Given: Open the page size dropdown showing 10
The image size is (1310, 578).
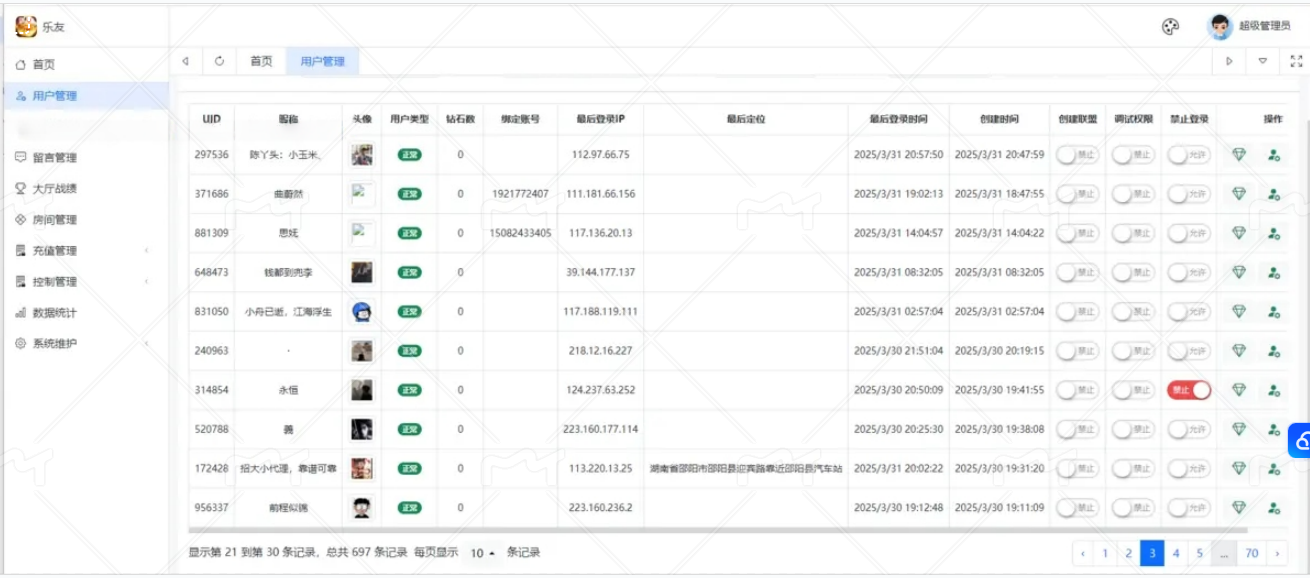Looking at the screenshot, I should 483,553.
